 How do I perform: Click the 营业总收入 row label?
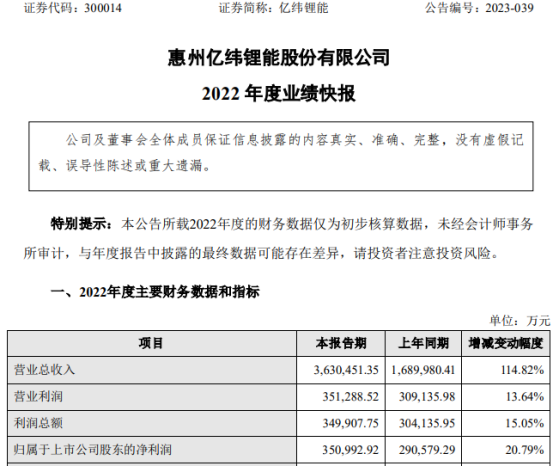click(45, 370)
